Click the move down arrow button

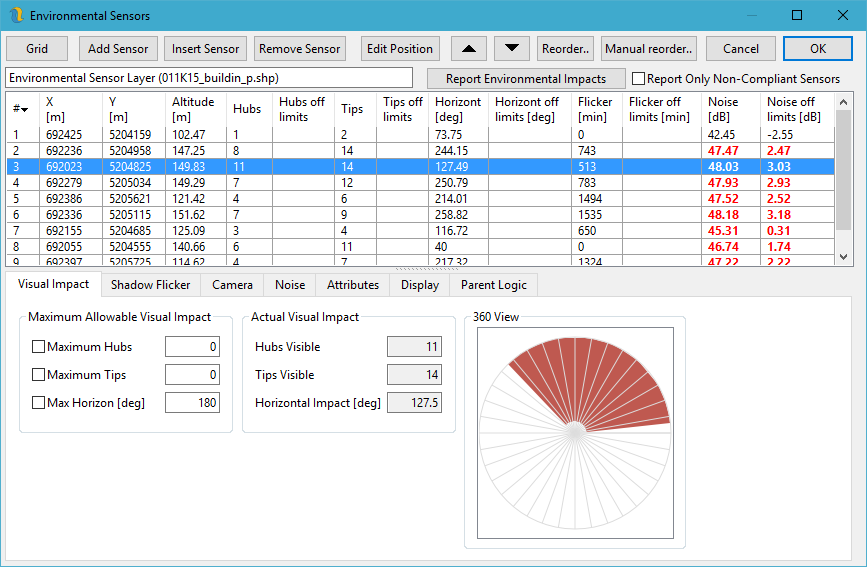click(512, 48)
